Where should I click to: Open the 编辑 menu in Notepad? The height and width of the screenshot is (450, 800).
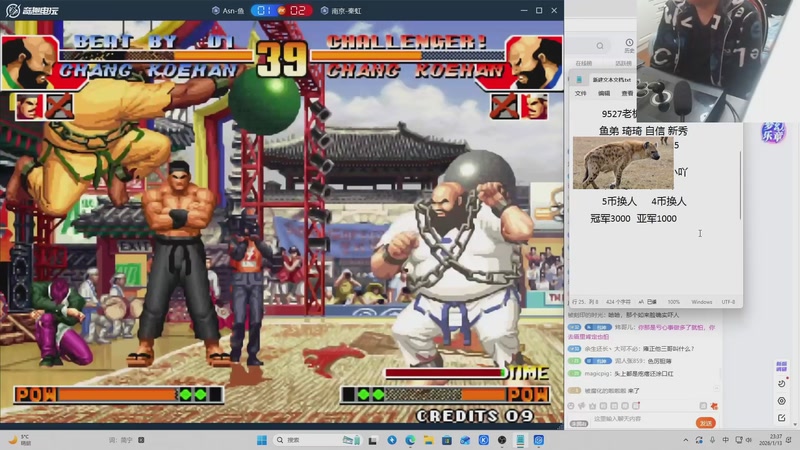point(604,93)
